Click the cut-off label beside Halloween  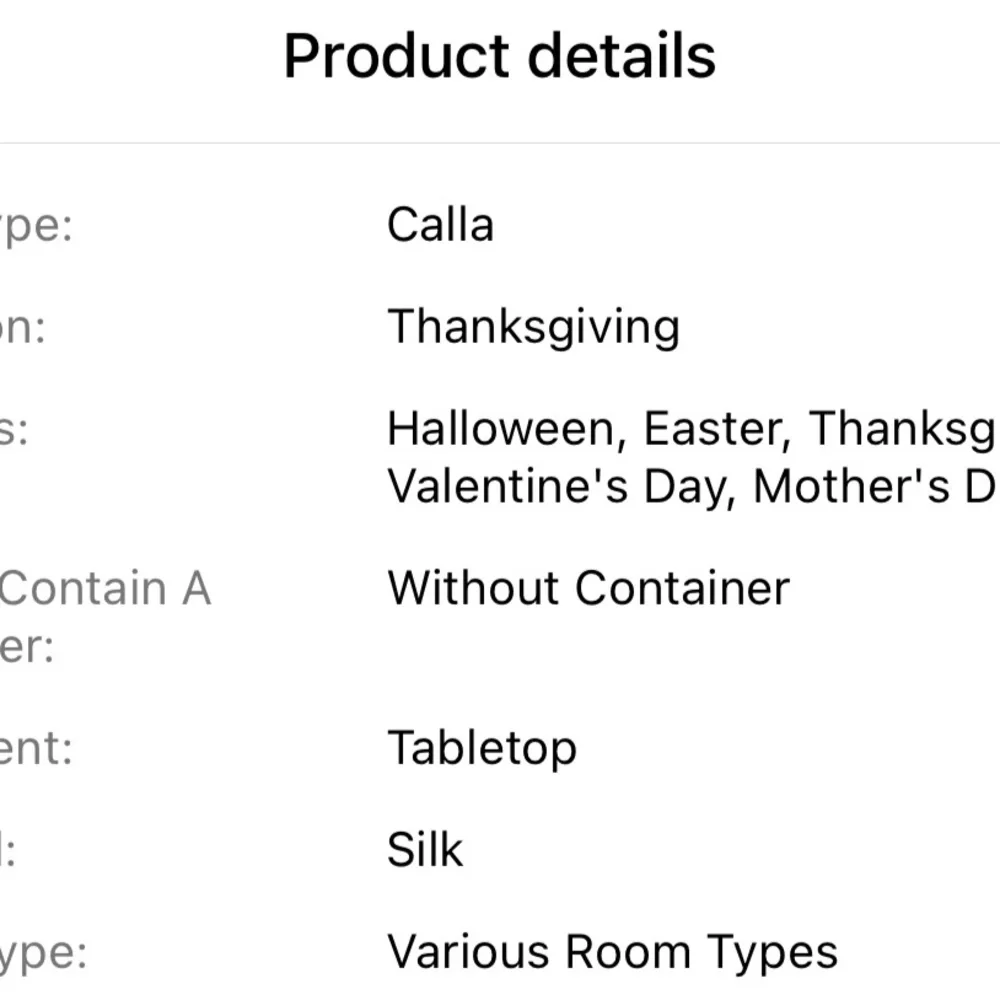(14, 431)
